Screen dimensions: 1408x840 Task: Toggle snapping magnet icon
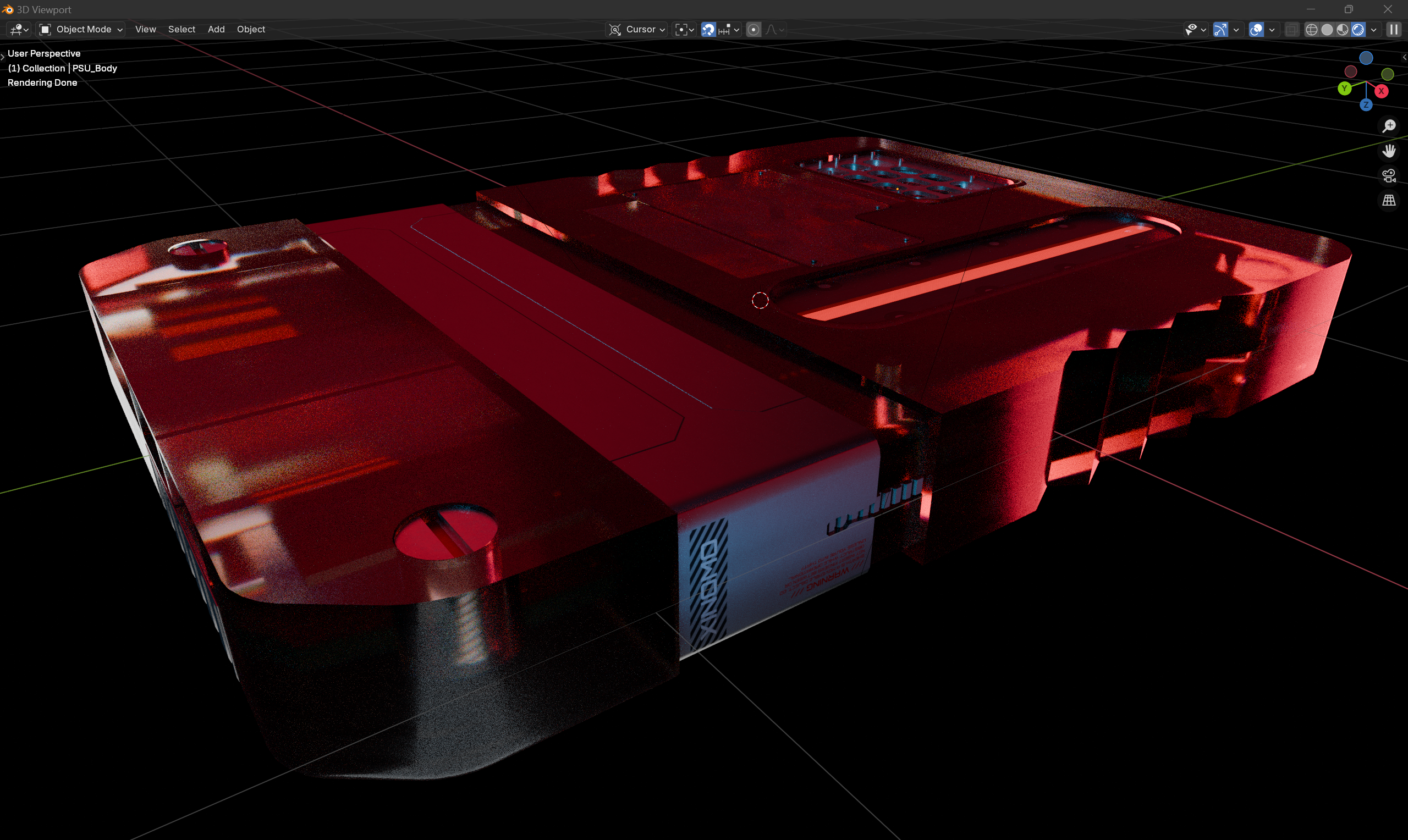(x=708, y=30)
